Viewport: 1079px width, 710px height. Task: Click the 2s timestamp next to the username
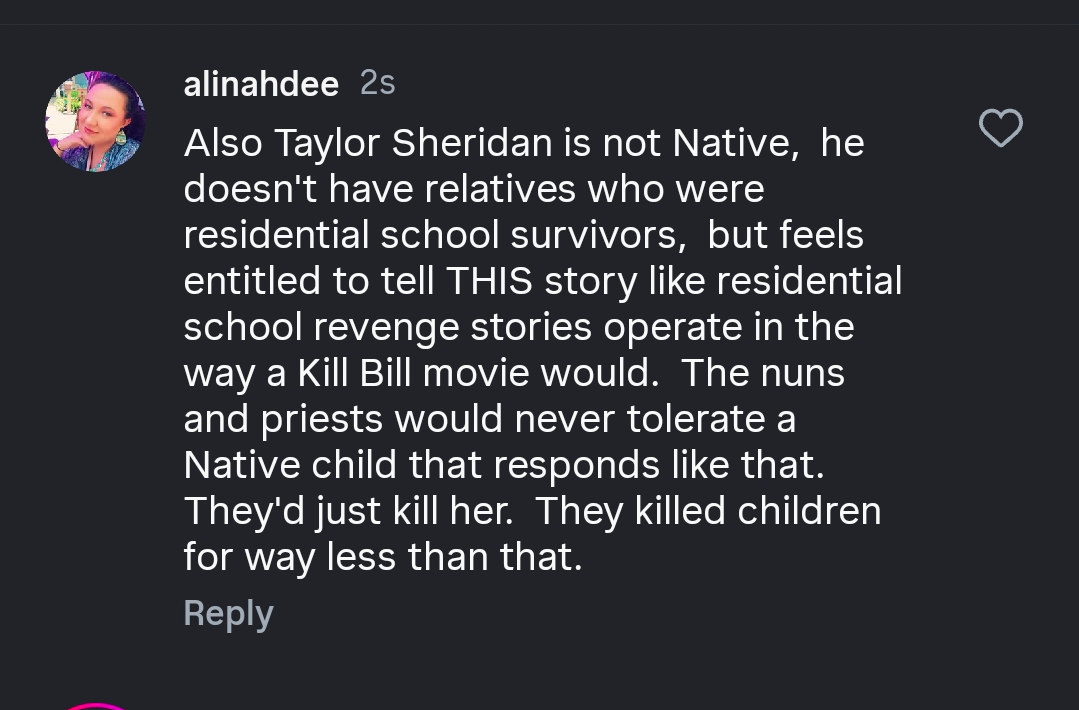[377, 83]
